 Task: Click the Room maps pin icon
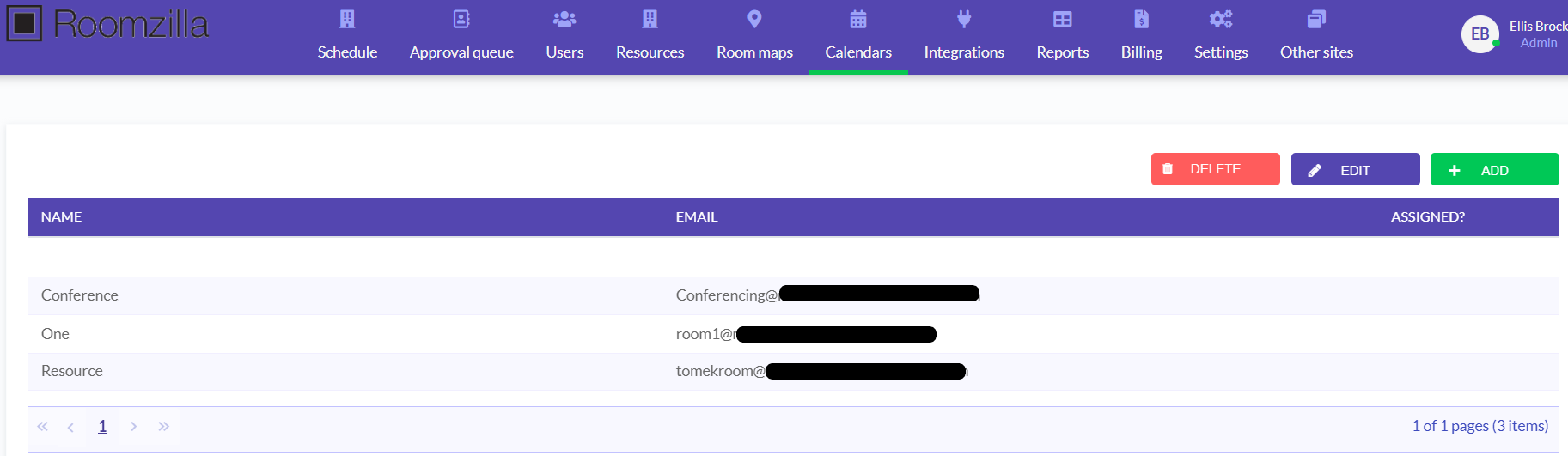pos(754,19)
